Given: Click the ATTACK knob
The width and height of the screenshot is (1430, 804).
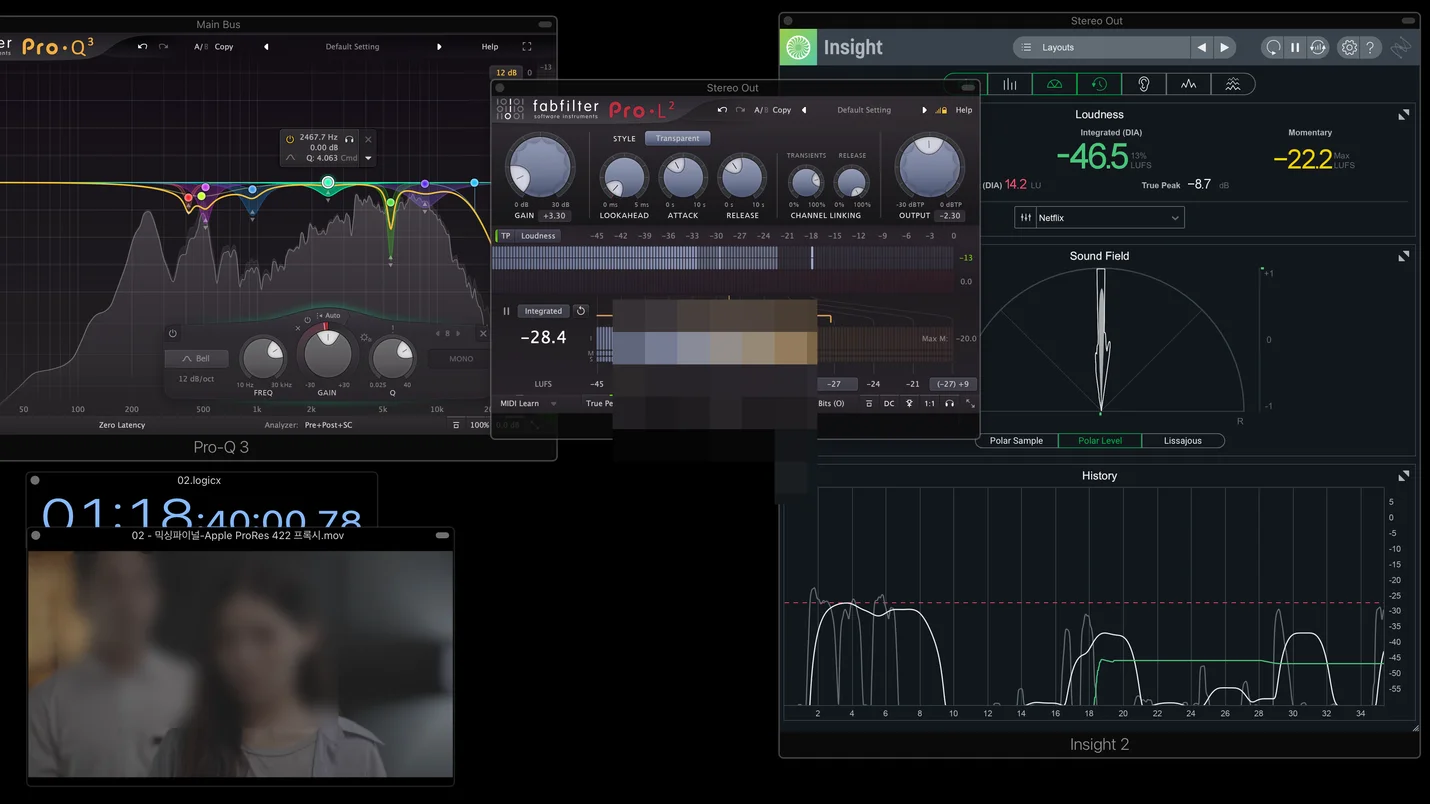Looking at the screenshot, I should coord(683,177).
